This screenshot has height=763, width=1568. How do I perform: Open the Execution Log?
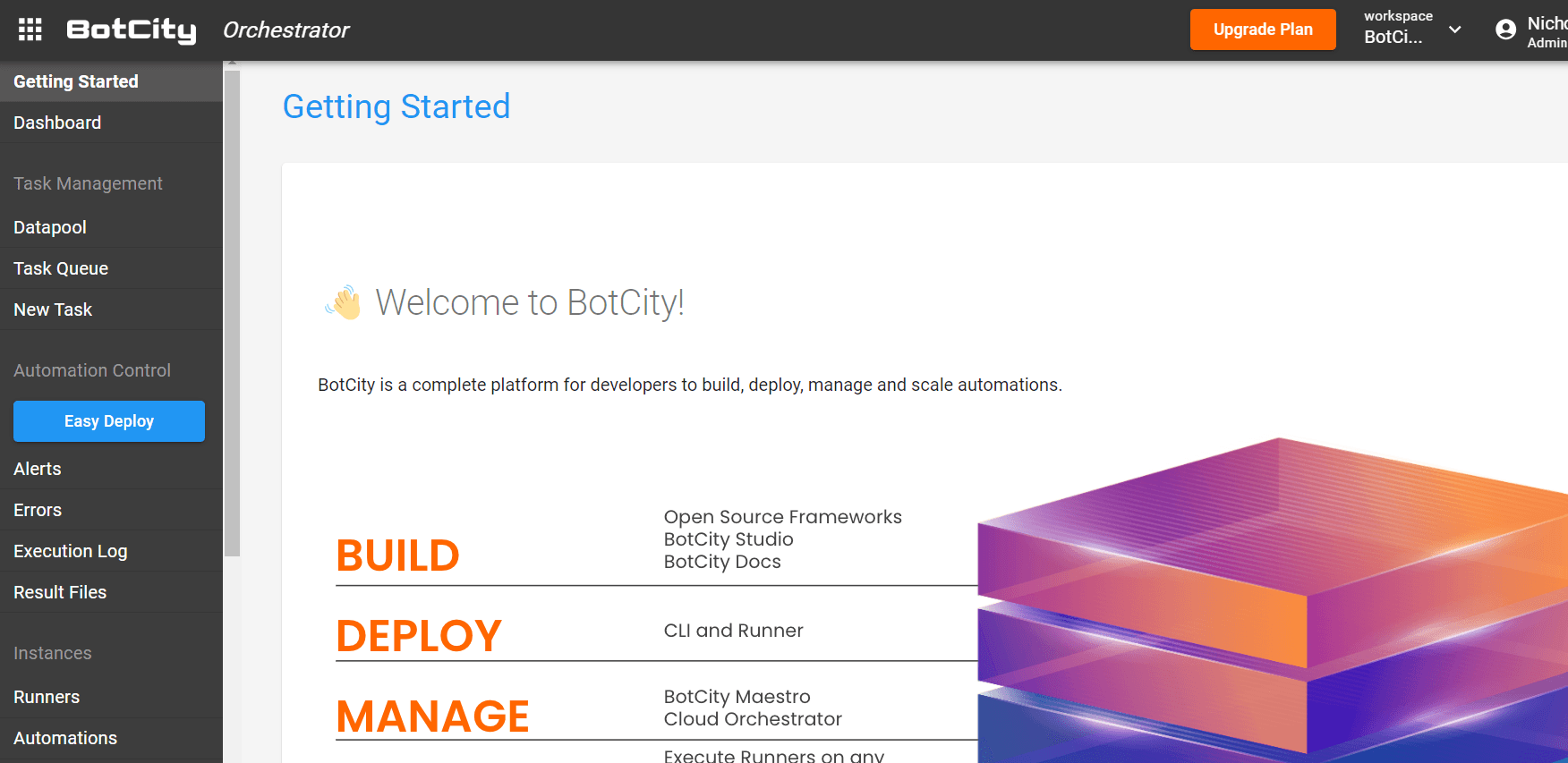pyautogui.click(x=111, y=551)
